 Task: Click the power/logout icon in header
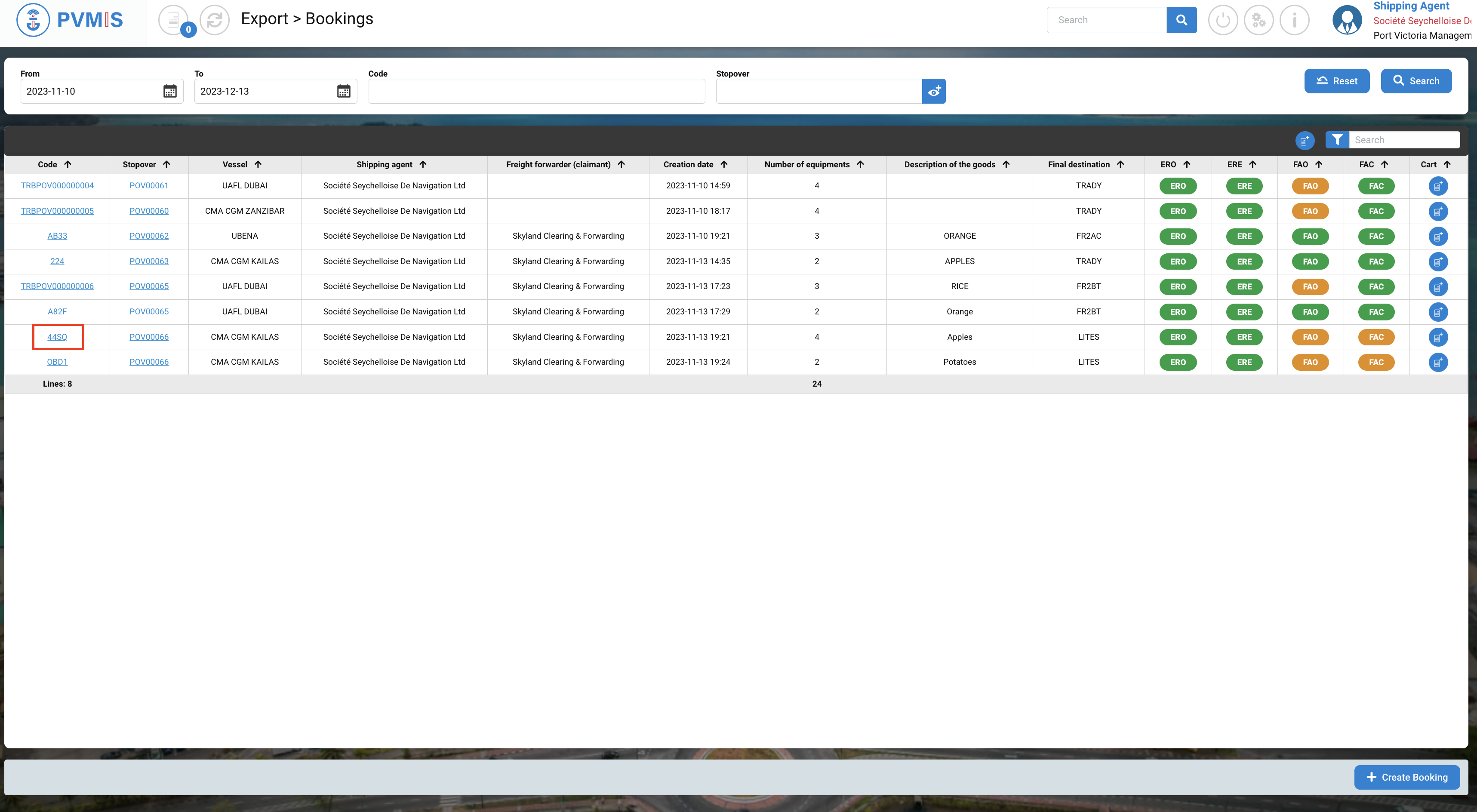tap(1222, 20)
